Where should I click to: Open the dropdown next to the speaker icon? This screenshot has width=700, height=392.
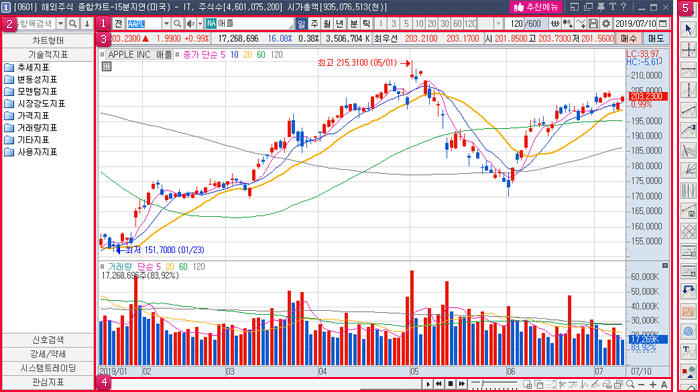[x=200, y=23]
